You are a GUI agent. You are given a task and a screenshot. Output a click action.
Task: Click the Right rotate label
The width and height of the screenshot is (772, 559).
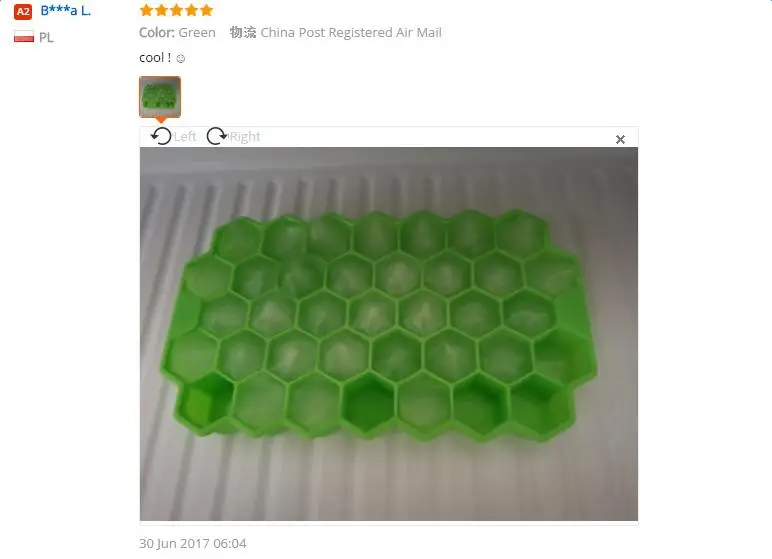click(245, 136)
